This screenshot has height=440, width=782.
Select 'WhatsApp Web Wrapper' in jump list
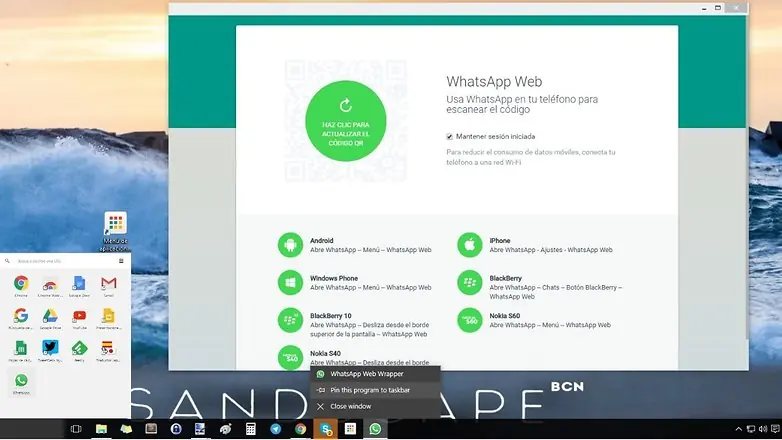pyautogui.click(x=375, y=374)
